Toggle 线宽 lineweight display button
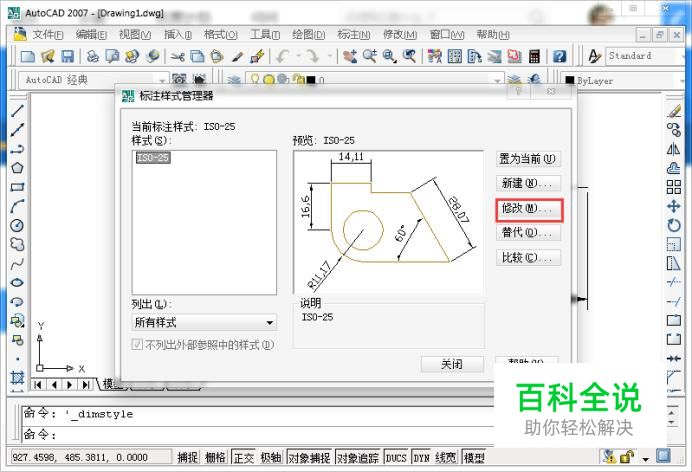The image size is (692, 472). point(445,457)
